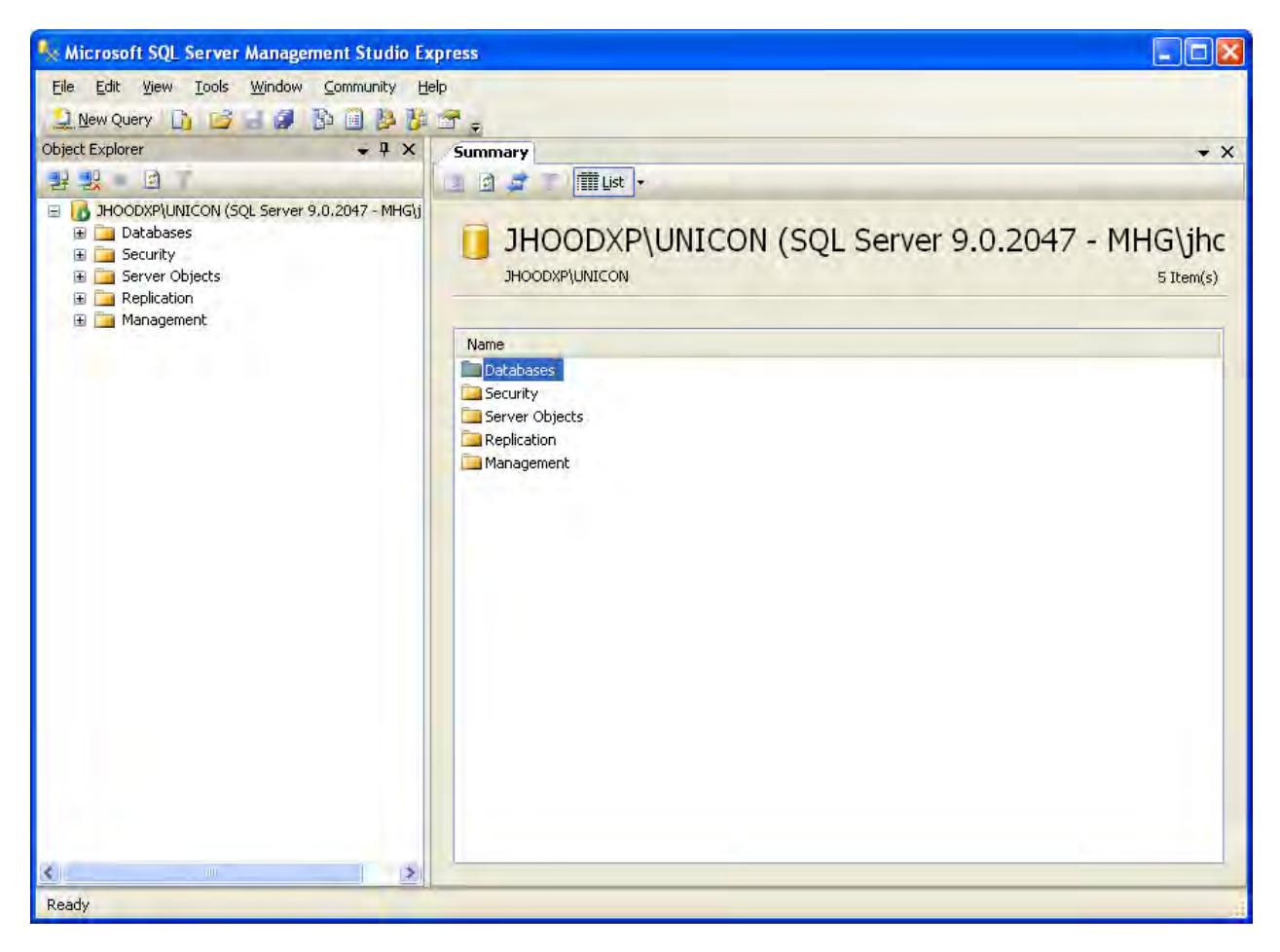Select the JHOODXP\UNICON server in the tree
Screen dimensions: 1280x952
point(258,211)
